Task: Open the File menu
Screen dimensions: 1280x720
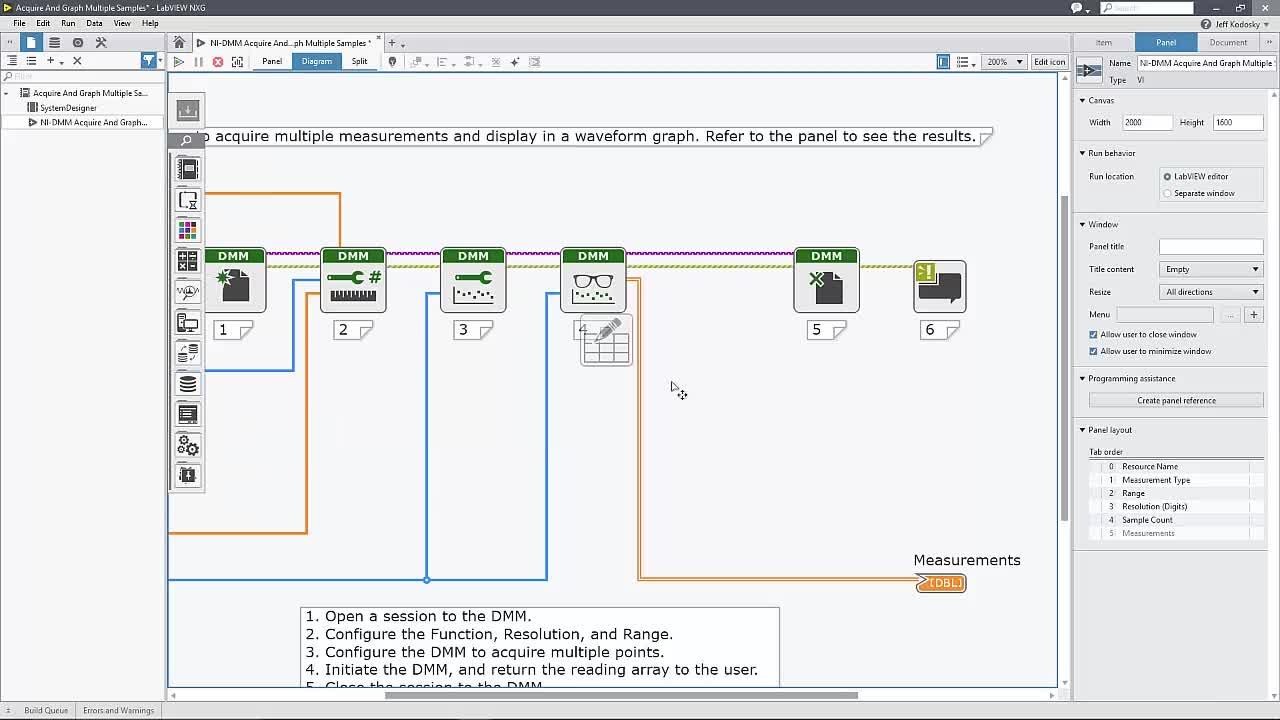Action: pos(19,23)
